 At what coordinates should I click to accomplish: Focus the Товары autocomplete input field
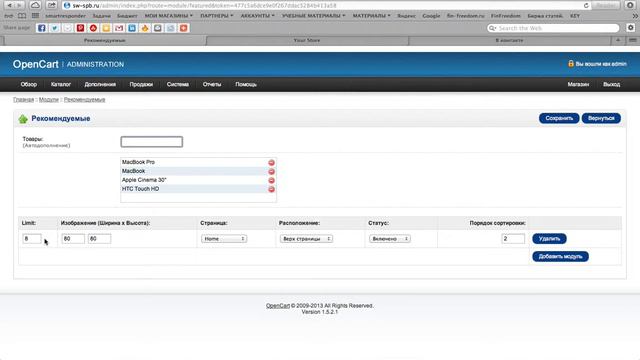pos(151,142)
